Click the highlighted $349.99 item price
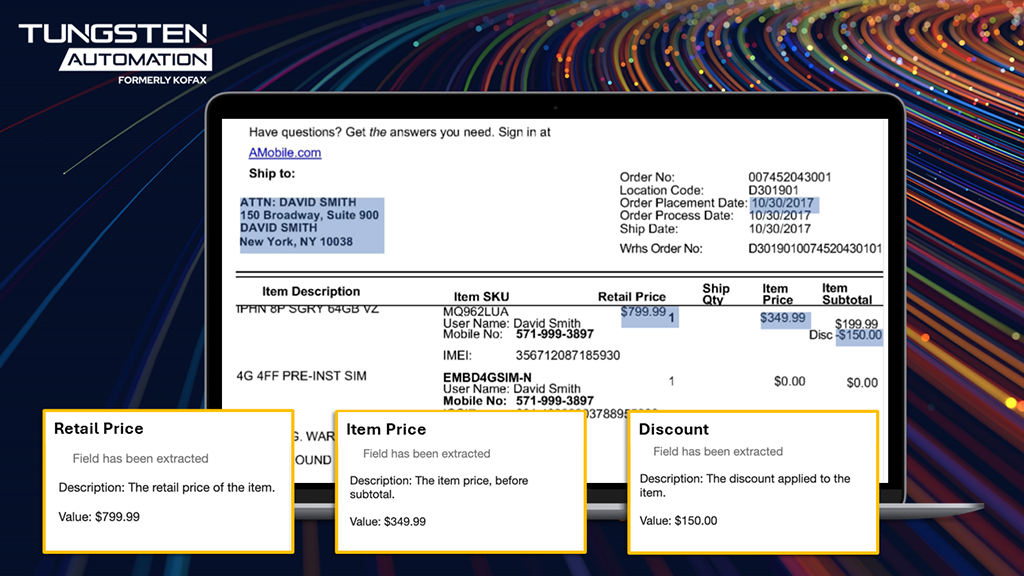The height and width of the screenshot is (576, 1024). click(x=782, y=318)
